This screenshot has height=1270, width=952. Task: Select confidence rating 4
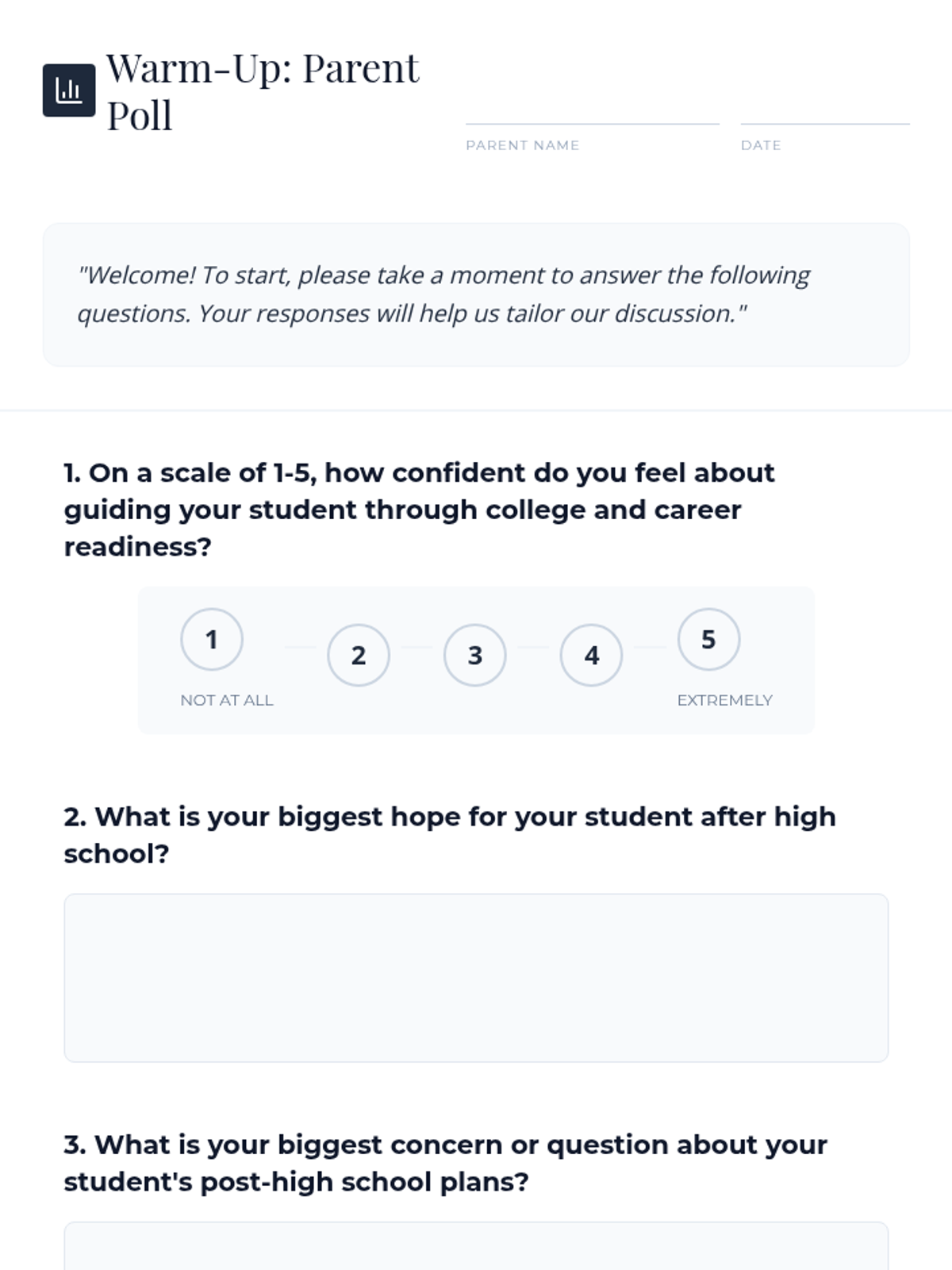tap(592, 656)
